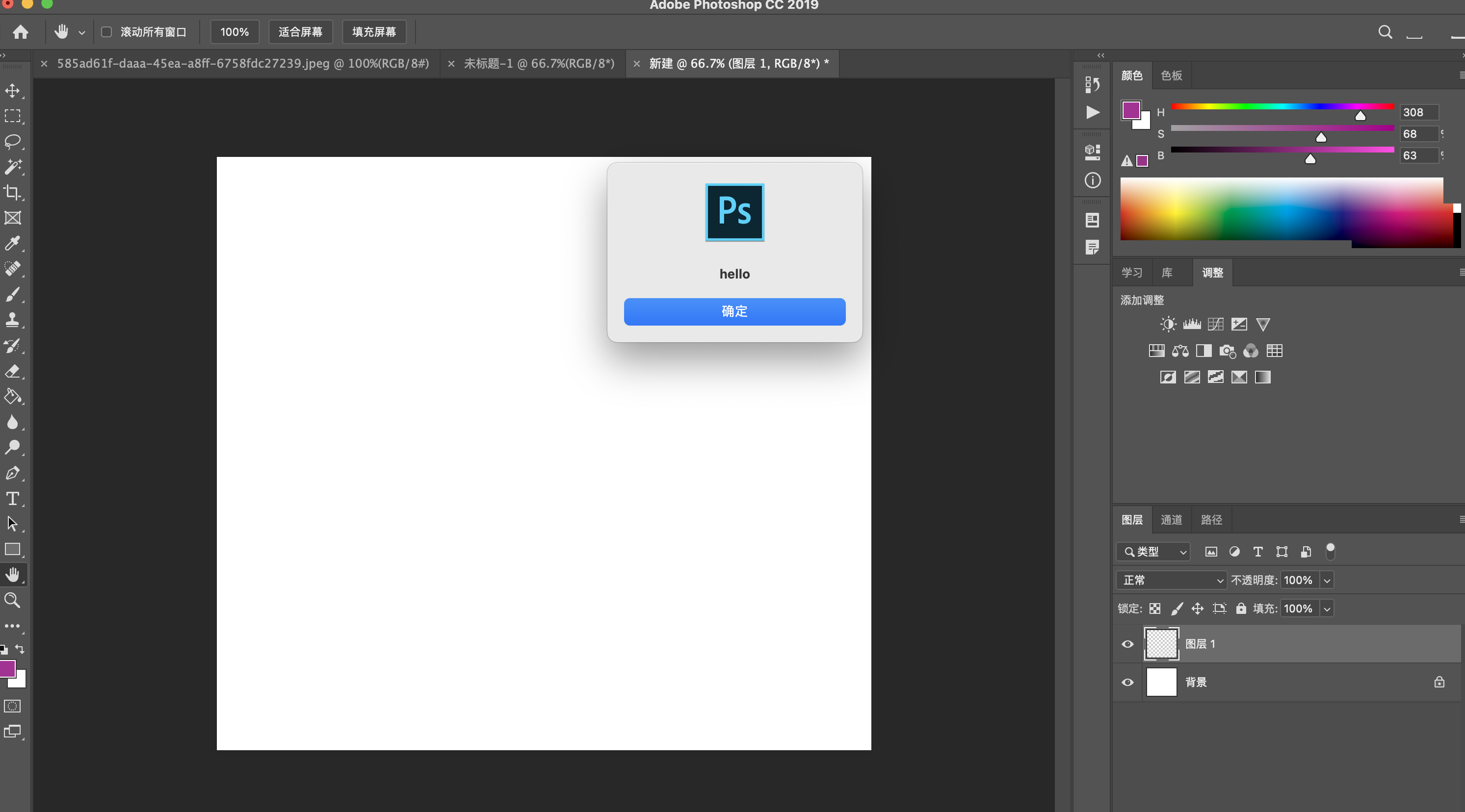The height and width of the screenshot is (812, 1465).
Task: Close the 新建 document tab
Action: coord(636,64)
